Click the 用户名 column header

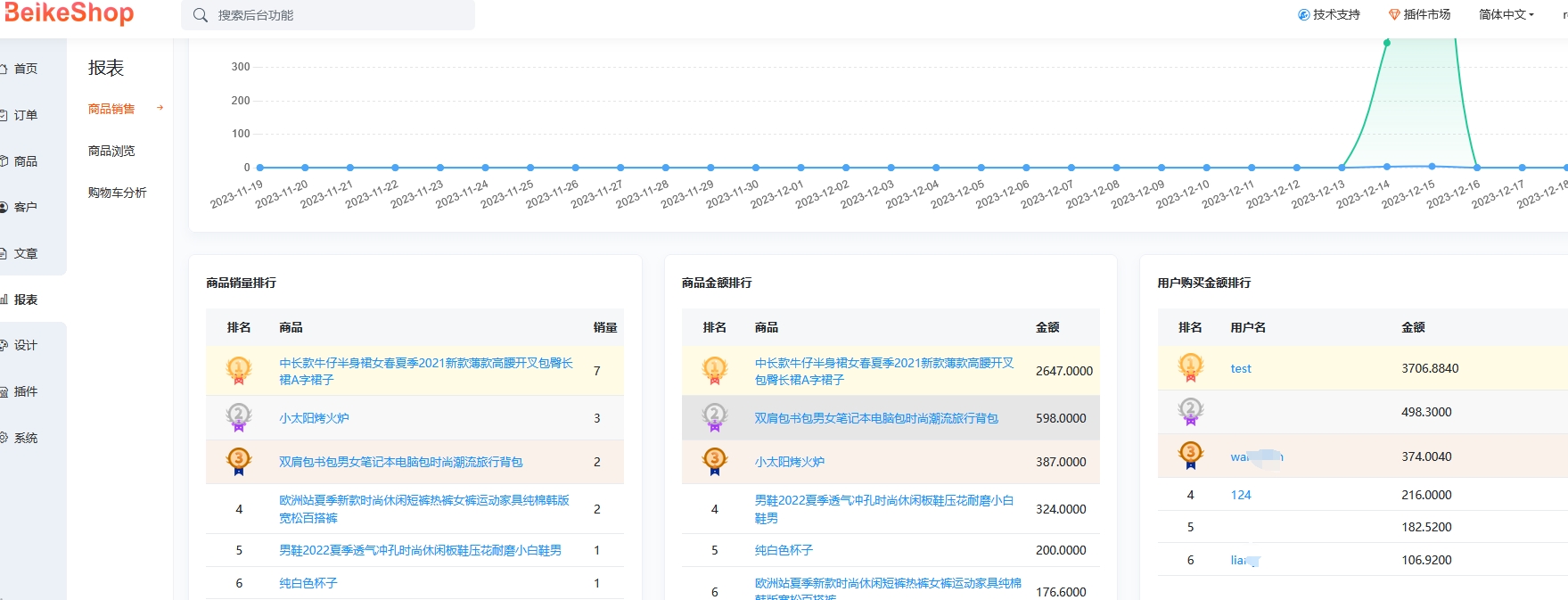point(1248,327)
